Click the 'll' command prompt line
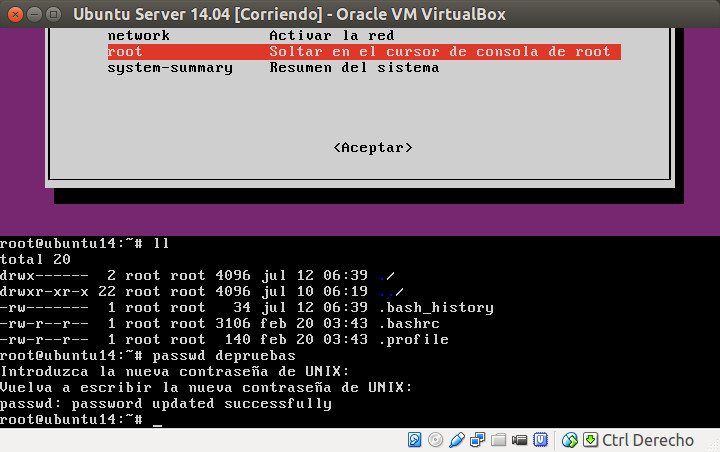 [84, 243]
